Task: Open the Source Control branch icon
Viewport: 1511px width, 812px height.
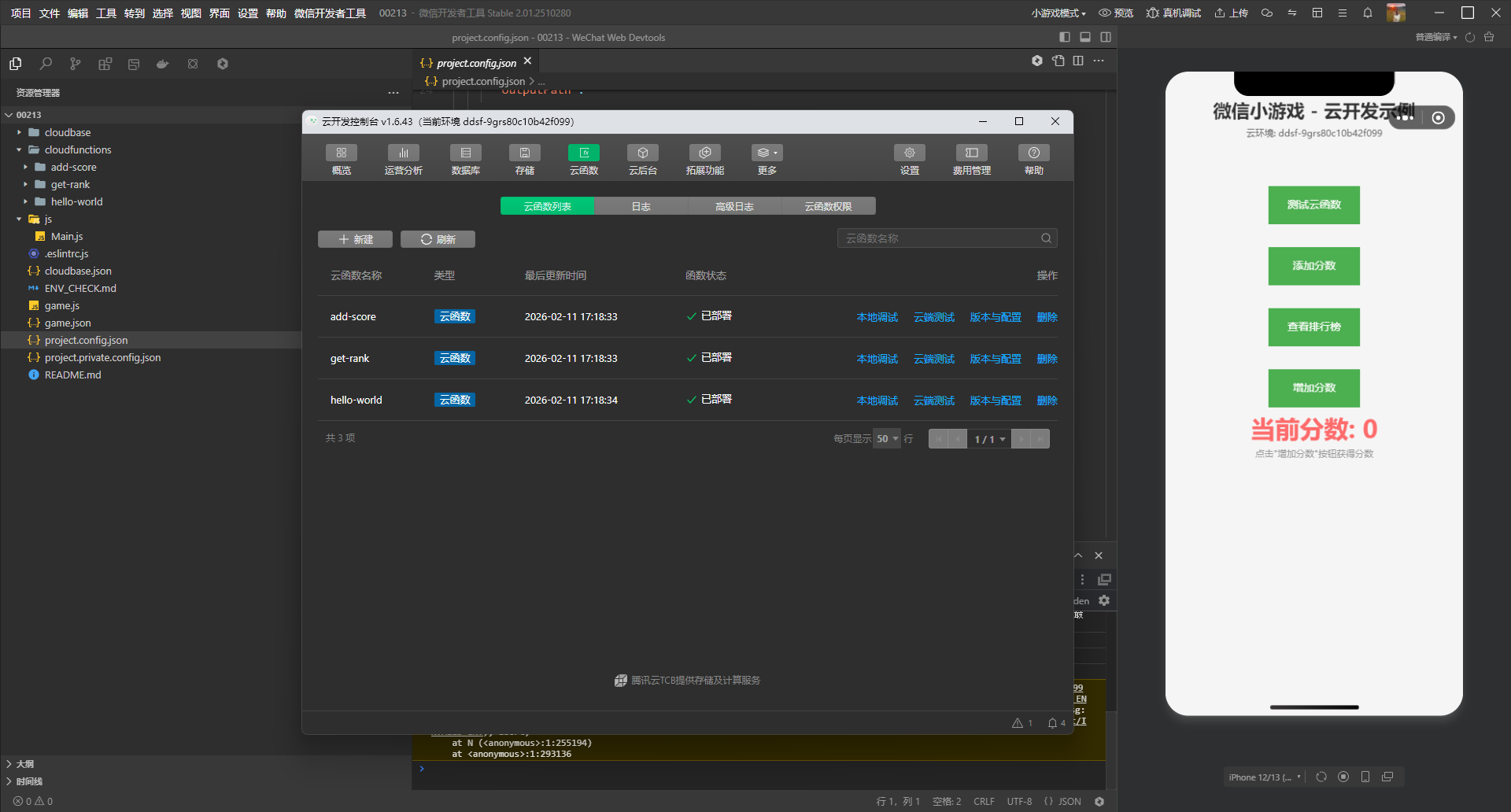Action: [x=76, y=64]
